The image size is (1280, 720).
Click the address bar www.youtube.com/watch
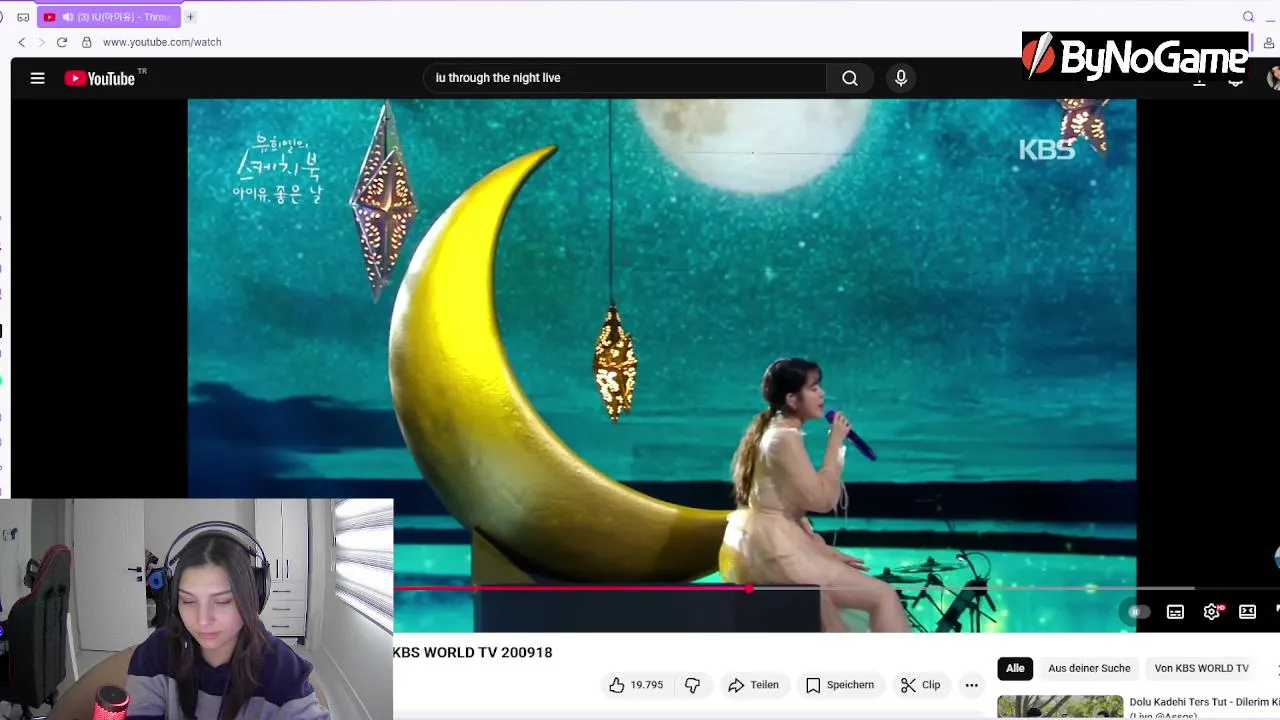[x=162, y=42]
